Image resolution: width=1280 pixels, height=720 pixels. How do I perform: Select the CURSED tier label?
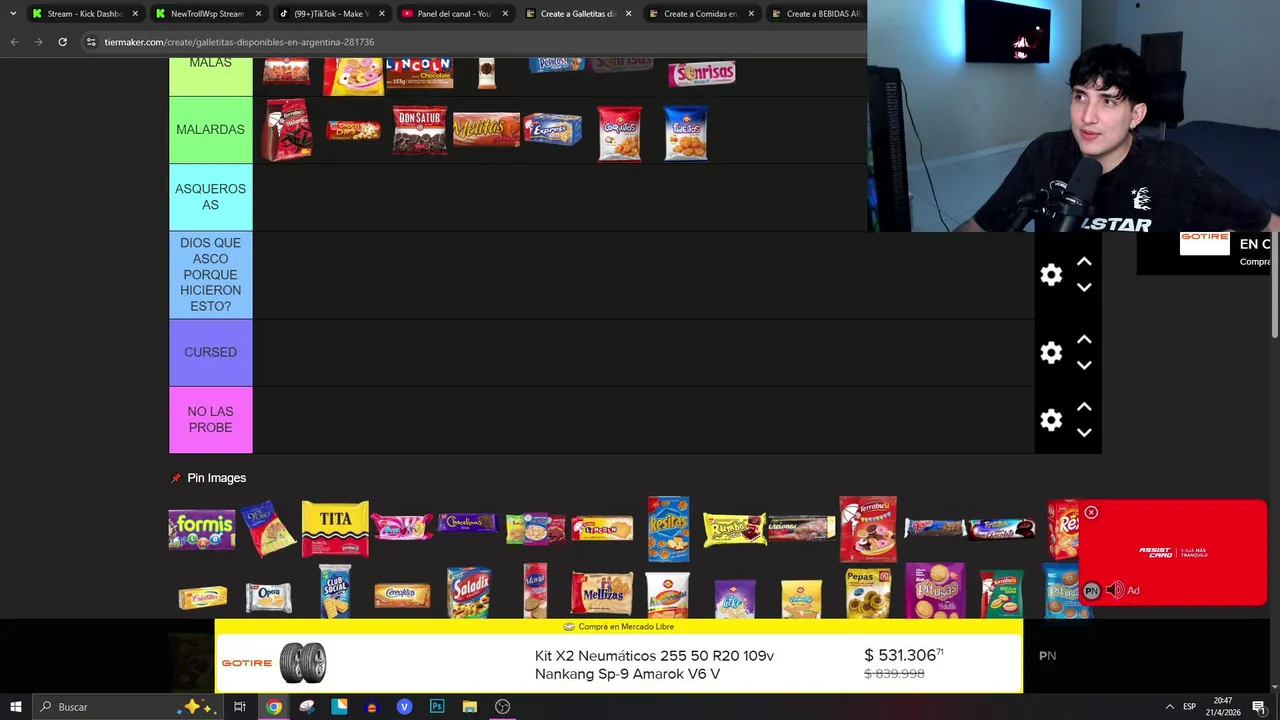point(210,353)
